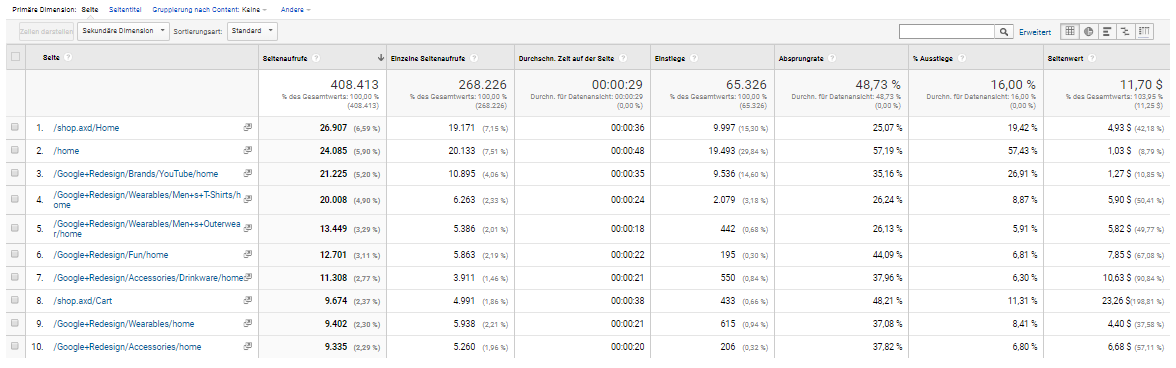Open the /shop.axd/Cart page link

click(83, 301)
